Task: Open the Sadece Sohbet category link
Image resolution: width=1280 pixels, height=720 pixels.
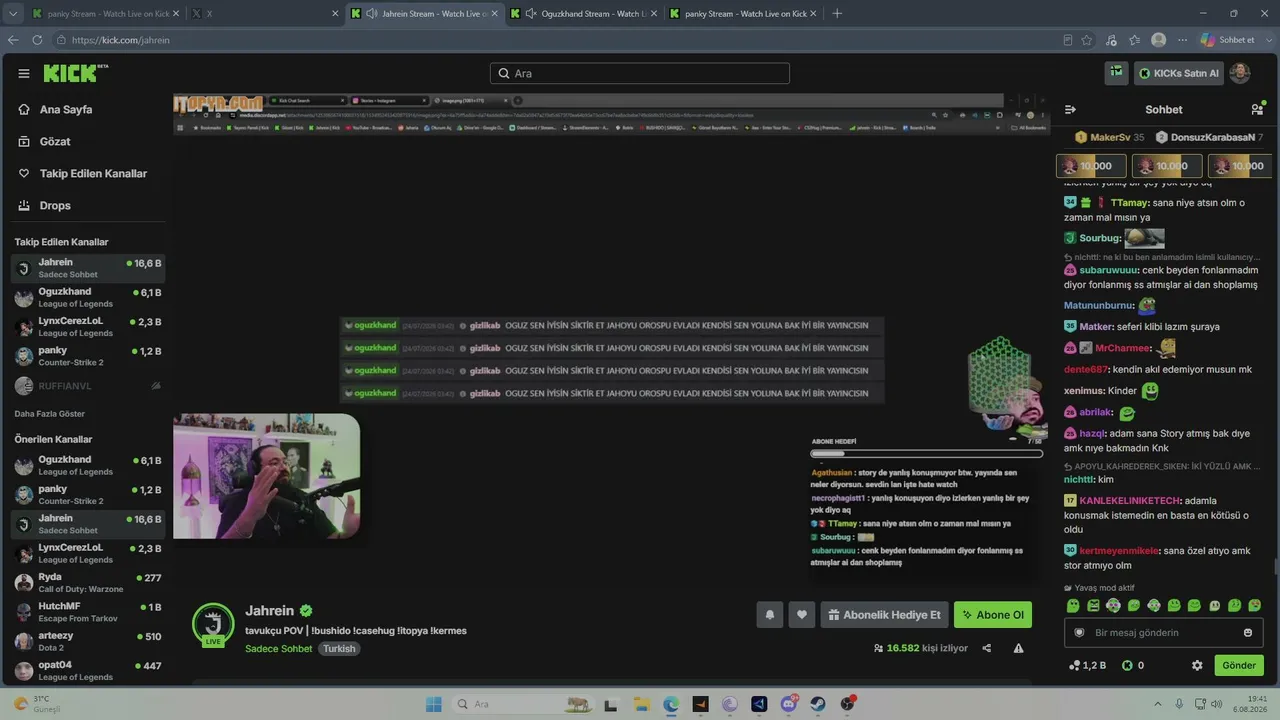Action: click(x=279, y=649)
